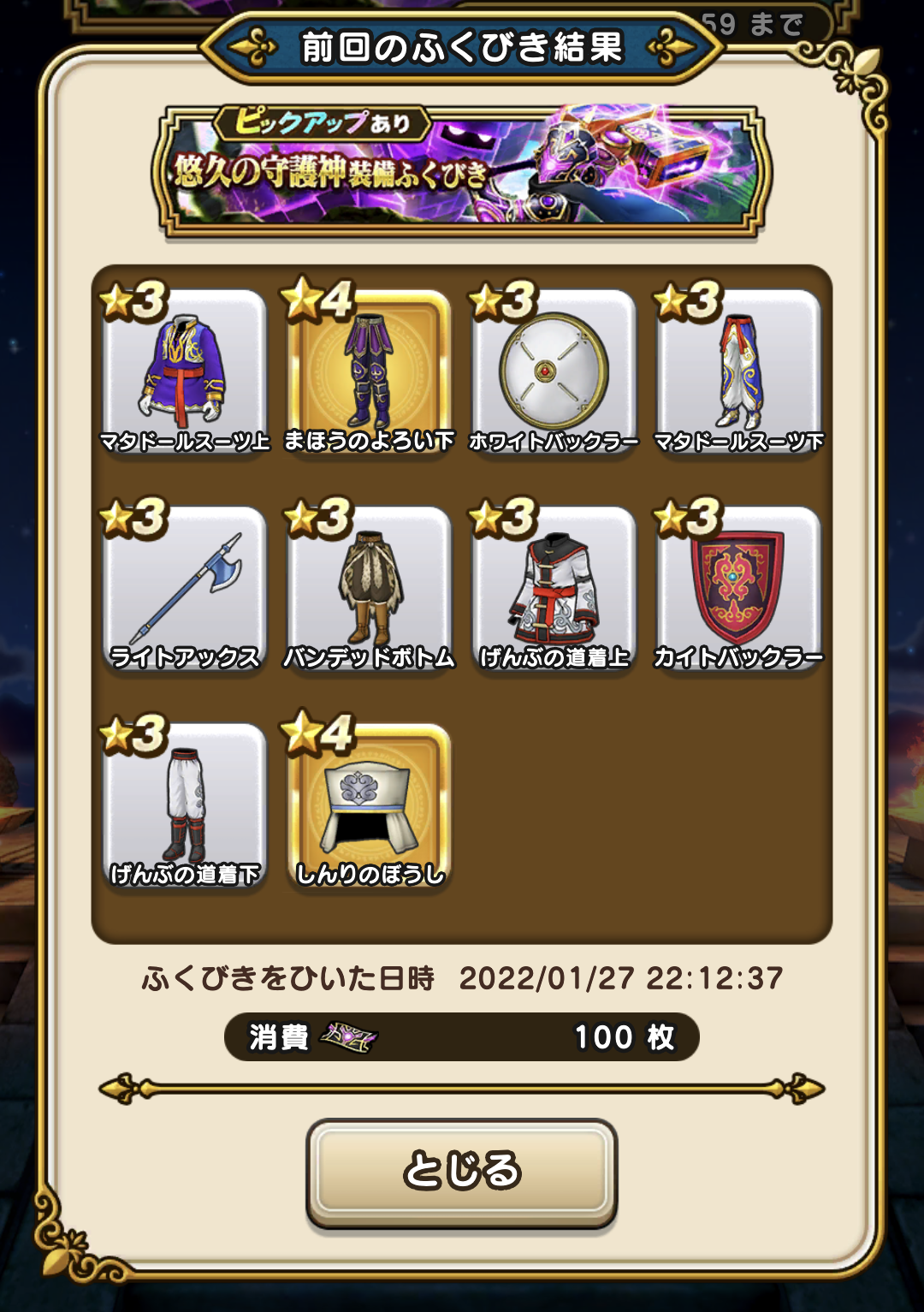Tap the 100 枚 consumption count
Screen dimensions: 924x1312
point(625,1037)
